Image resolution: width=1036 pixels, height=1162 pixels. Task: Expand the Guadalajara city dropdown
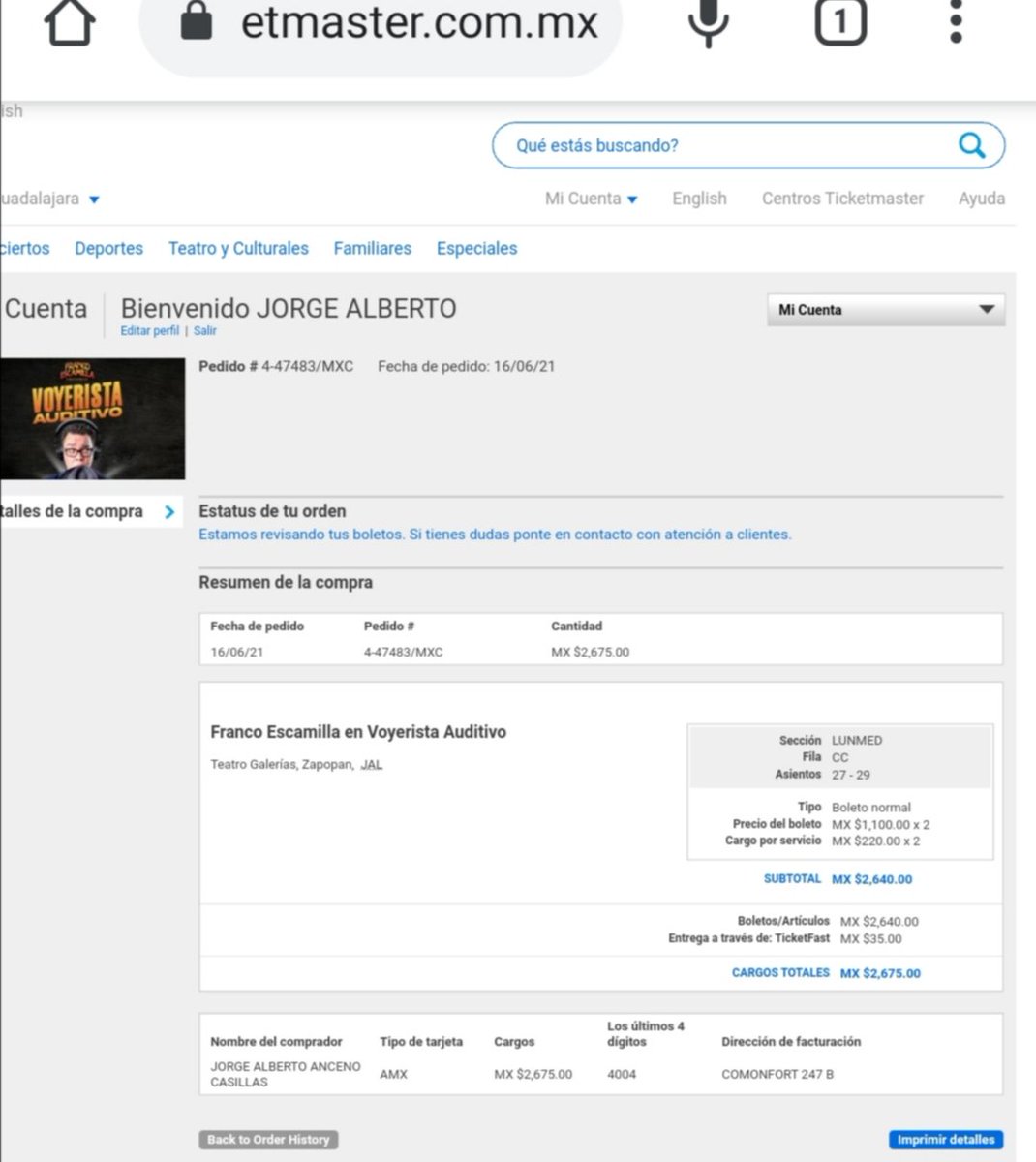point(50,199)
